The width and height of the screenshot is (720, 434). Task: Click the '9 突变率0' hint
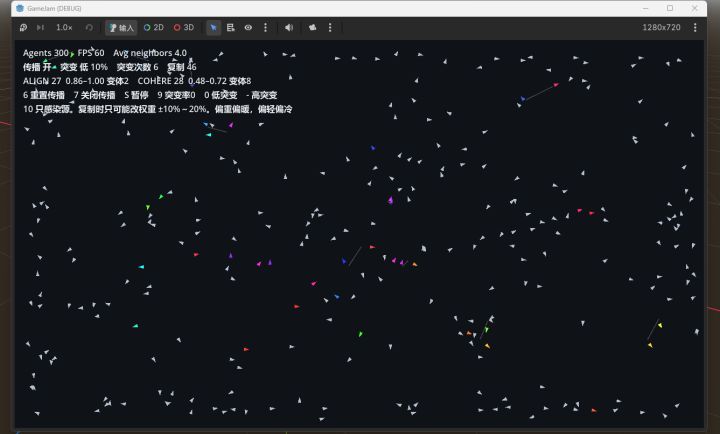pyautogui.click(x=176, y=95)
